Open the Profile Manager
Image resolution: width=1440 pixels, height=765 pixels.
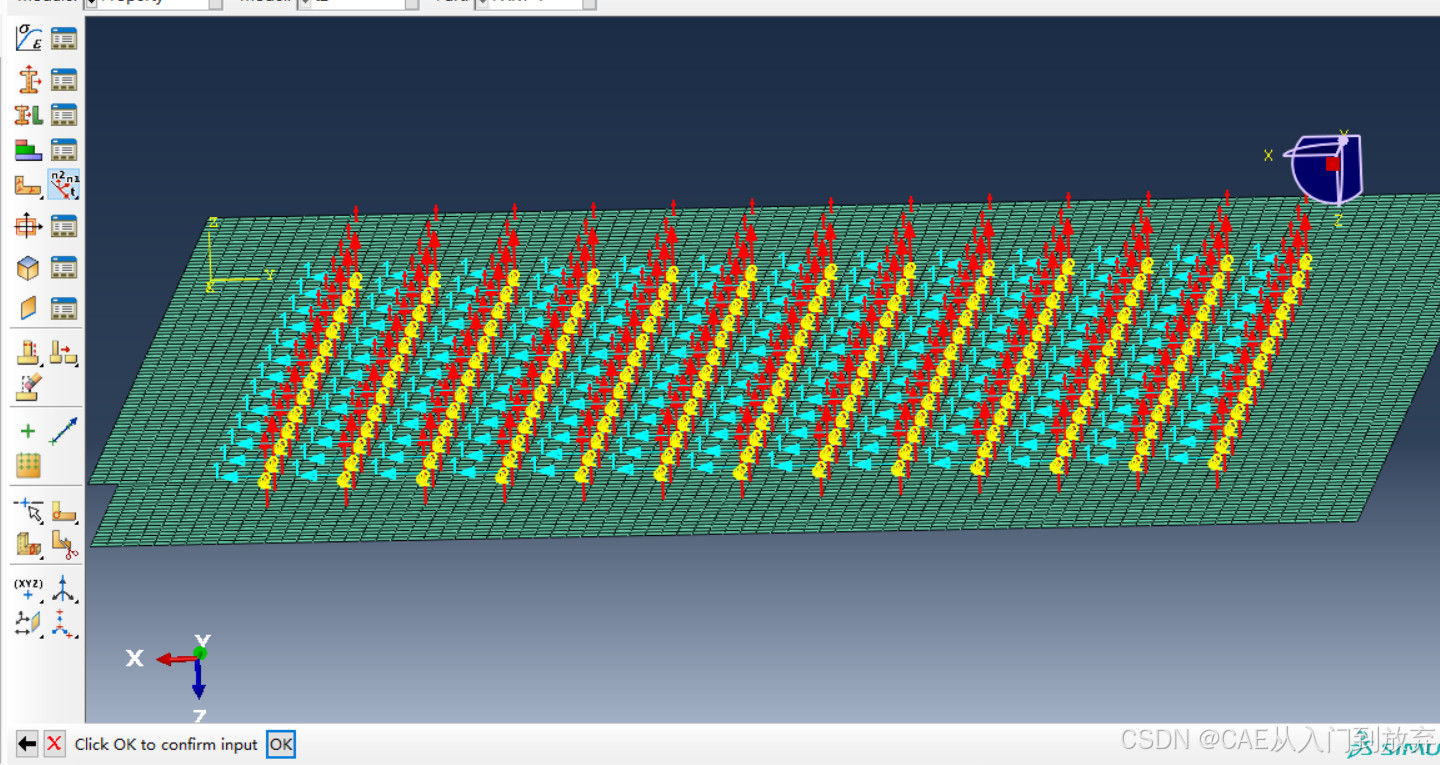64,227
